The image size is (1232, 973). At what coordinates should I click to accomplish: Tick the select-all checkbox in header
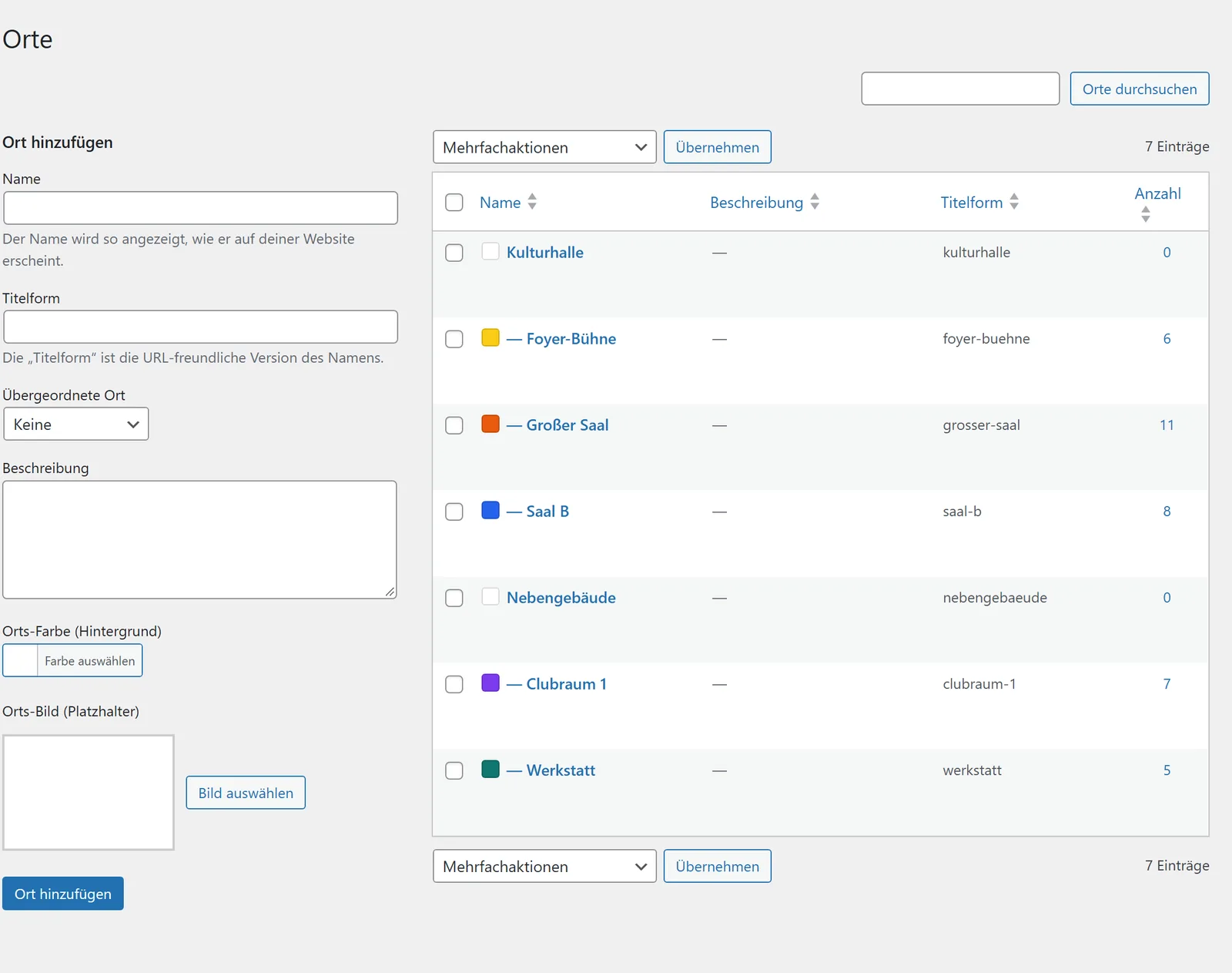pyautogui.click(x=454, y=203)
